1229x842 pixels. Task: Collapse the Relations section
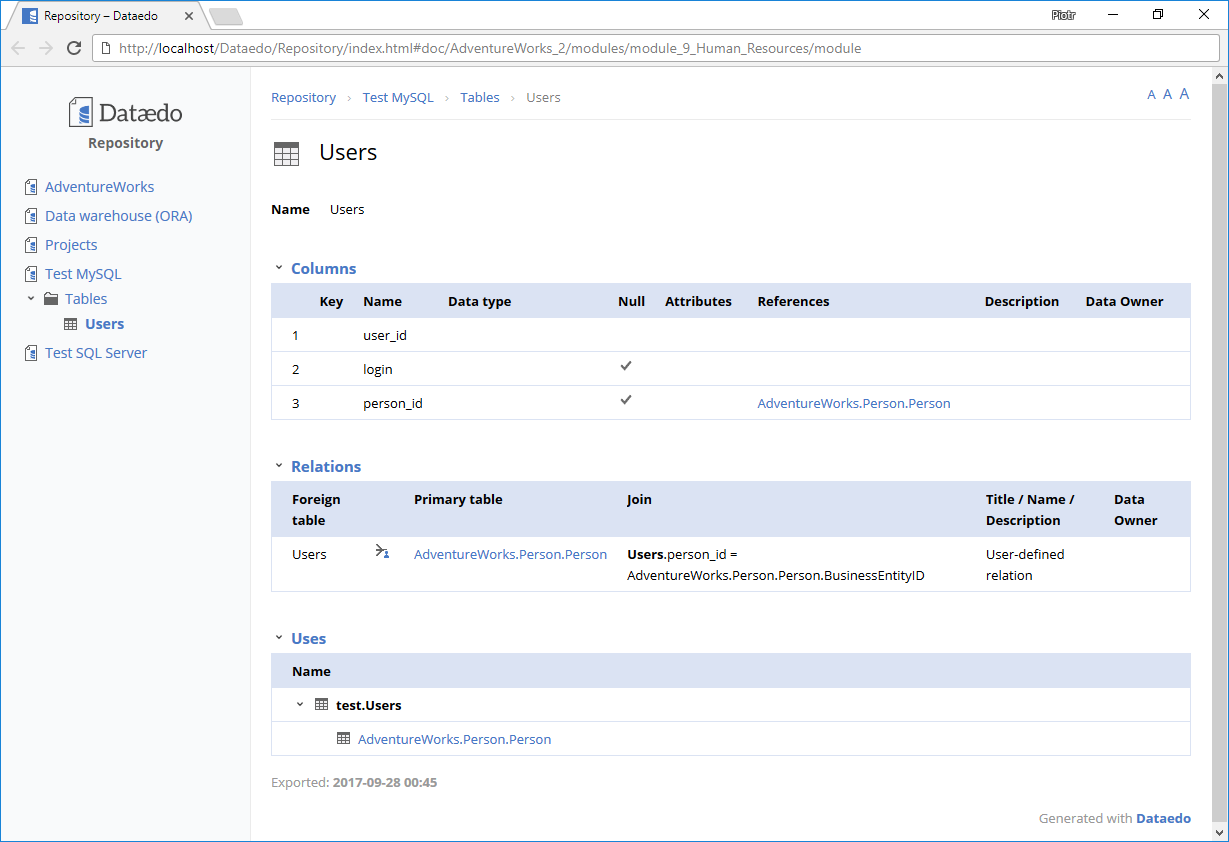[279, 466]
